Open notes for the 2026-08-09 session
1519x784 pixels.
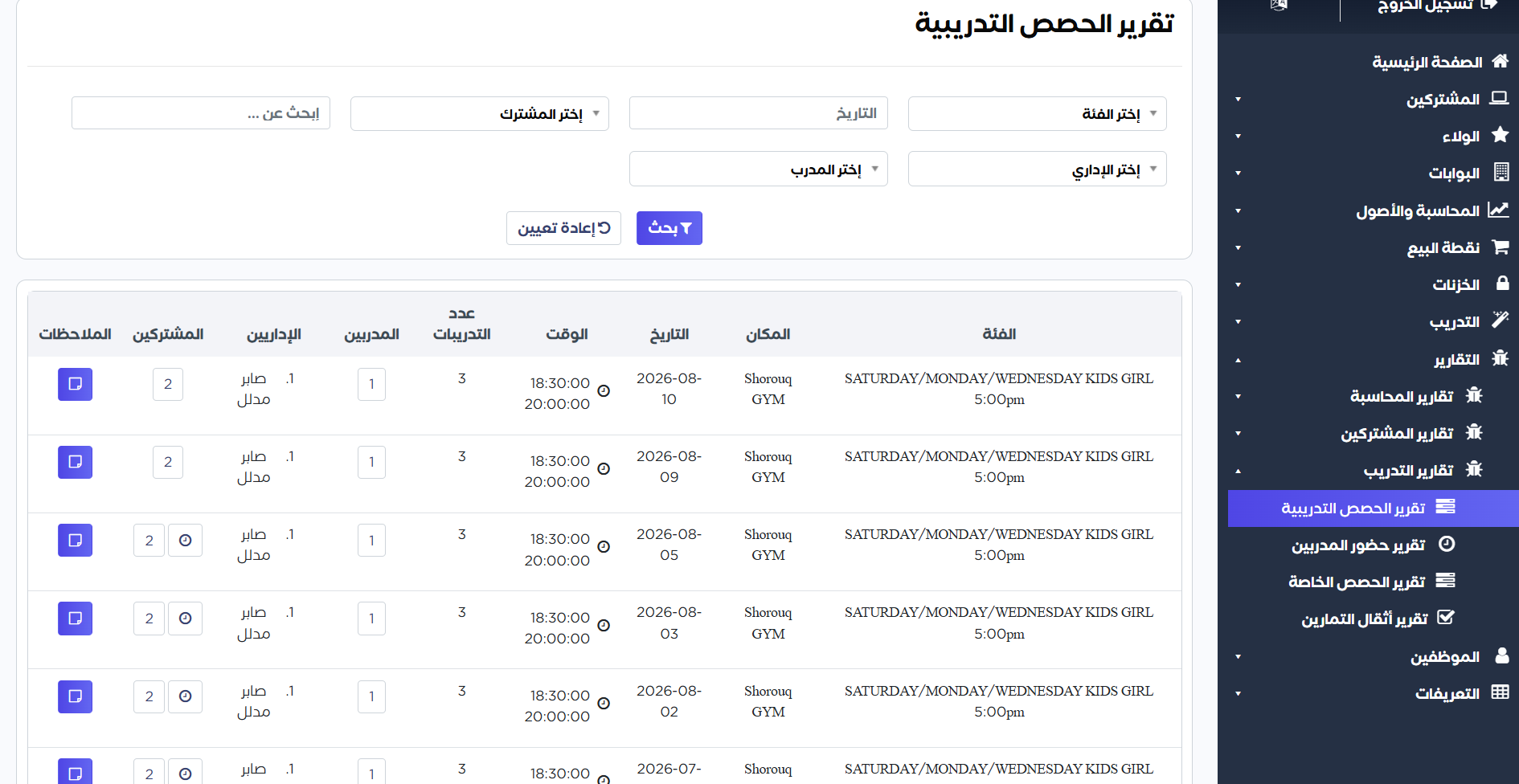[x=75, y=462]
